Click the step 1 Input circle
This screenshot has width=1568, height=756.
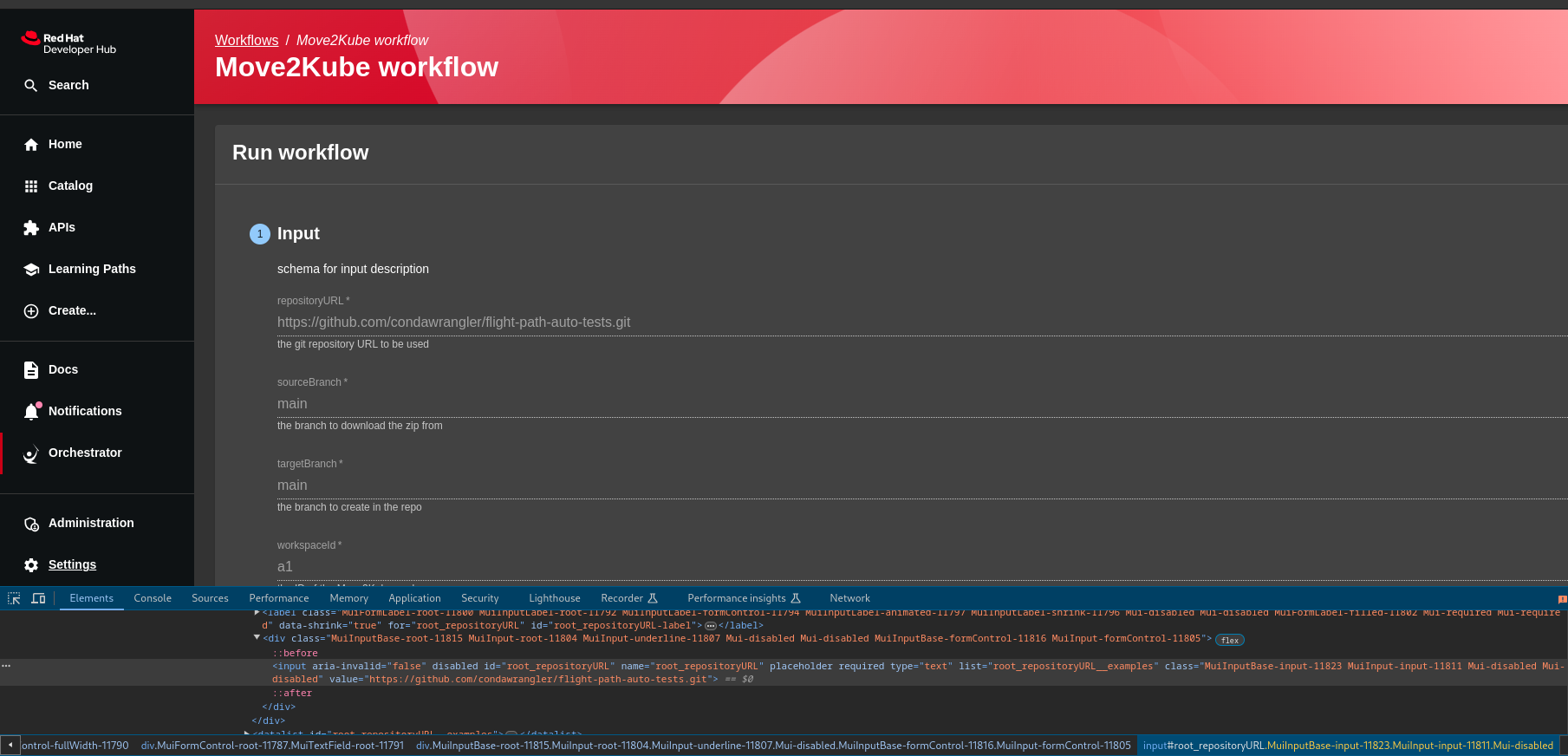pos(260,234)
